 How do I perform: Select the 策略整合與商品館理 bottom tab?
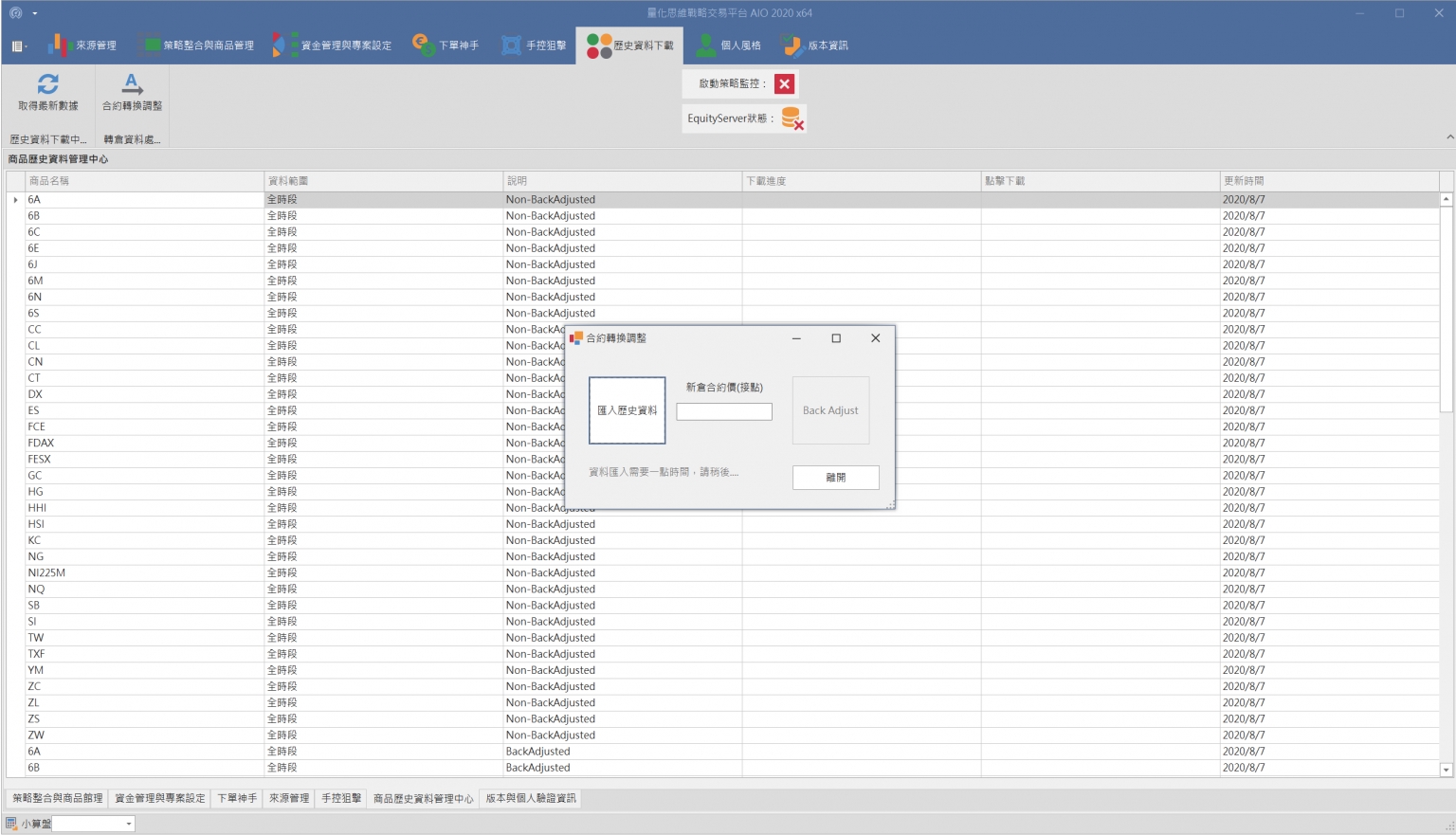tap(57, 798)
